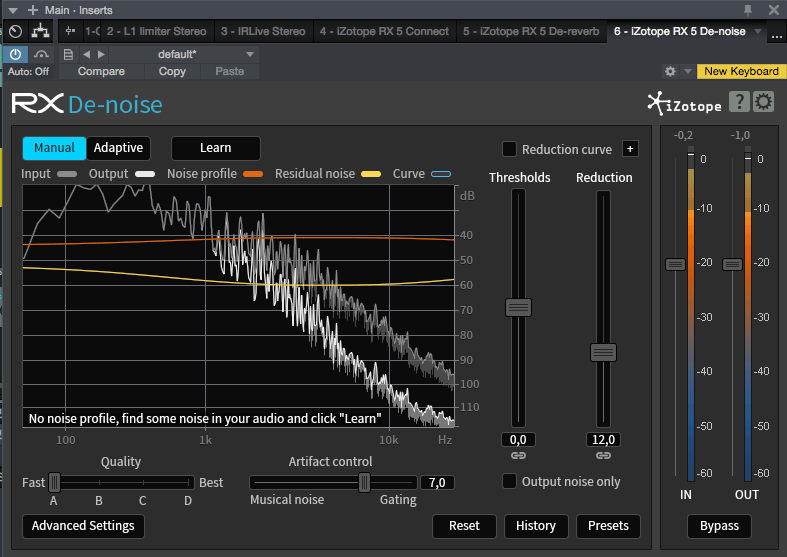Enable the Reduction curve checkbox
787x557 pixels.
[509, 149]
